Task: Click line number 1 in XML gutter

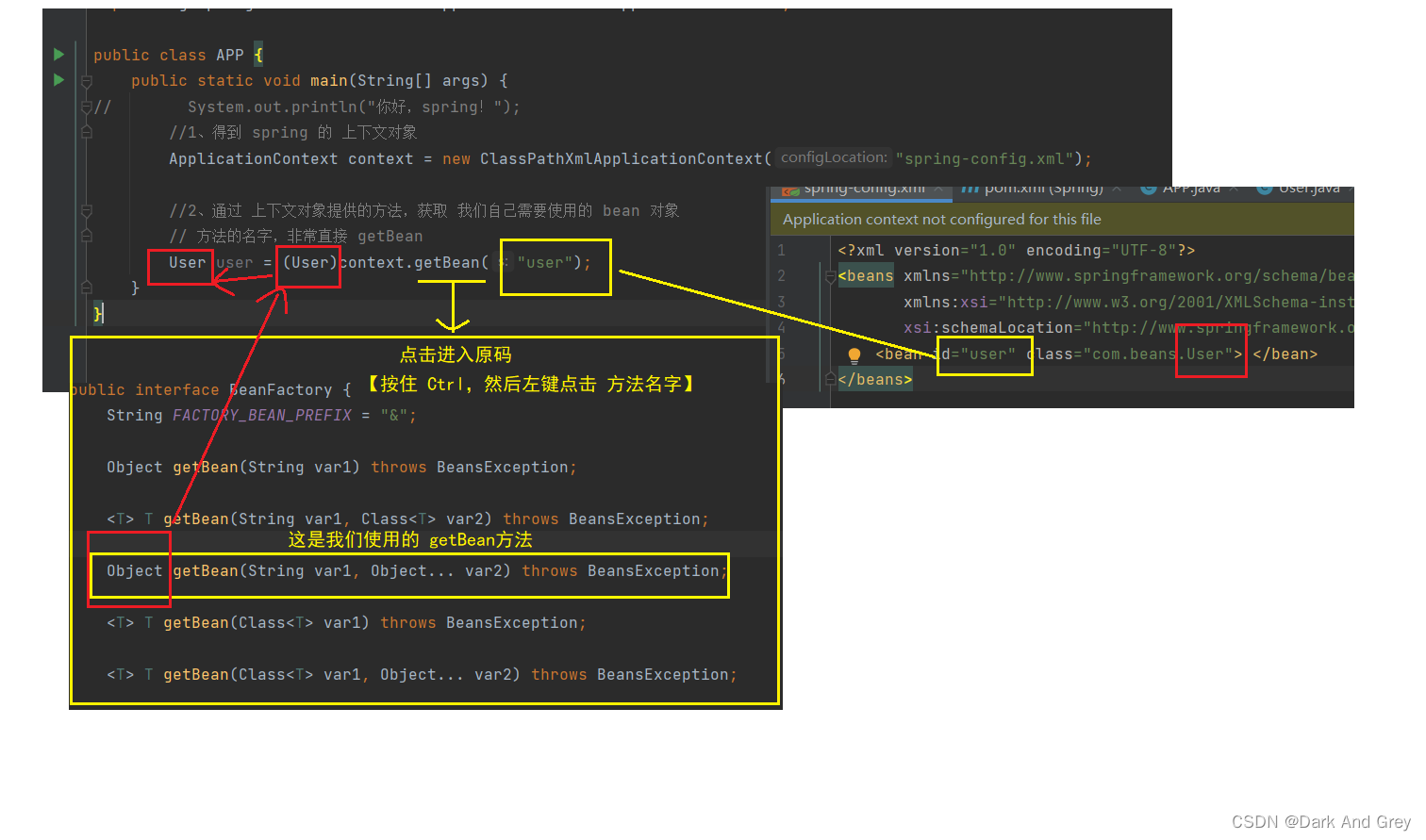Action: pyautogui.click(x=781, y=250)
